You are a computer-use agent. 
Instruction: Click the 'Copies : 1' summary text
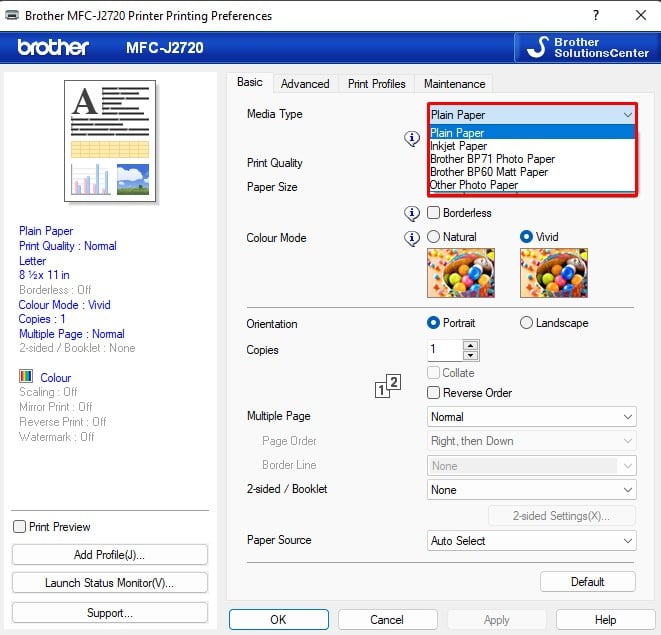(42, 319)
